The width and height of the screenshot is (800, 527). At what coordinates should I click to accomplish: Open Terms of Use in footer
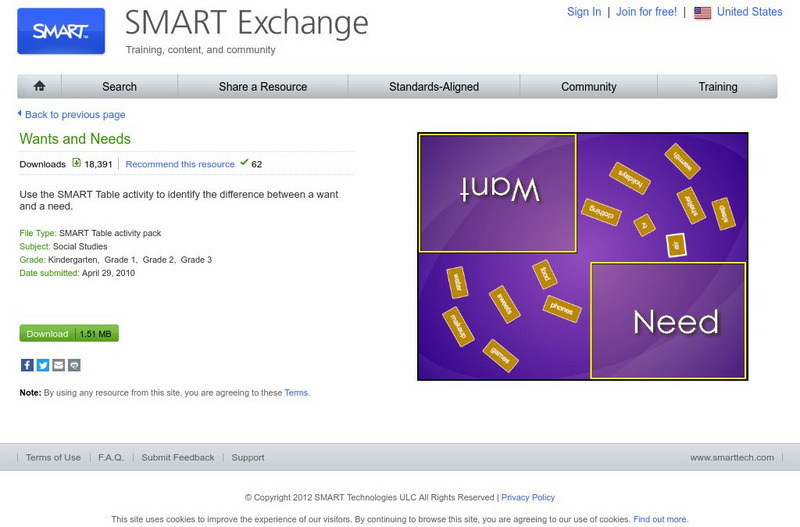click(x=53, y=458)
